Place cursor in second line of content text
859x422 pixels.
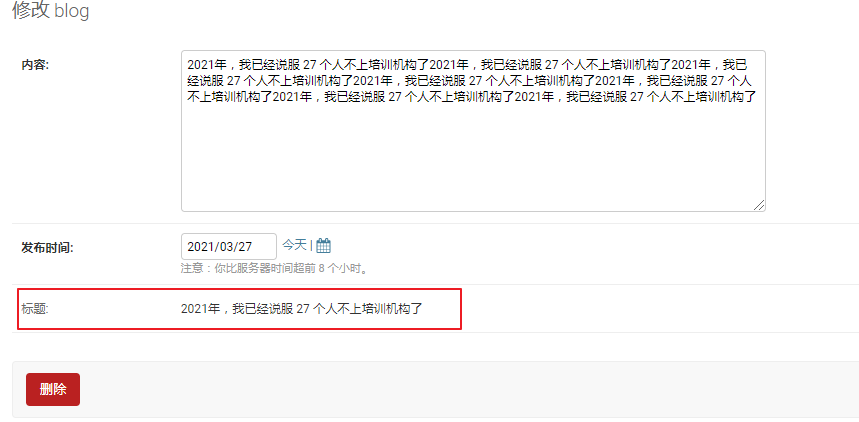click(469, 81)
